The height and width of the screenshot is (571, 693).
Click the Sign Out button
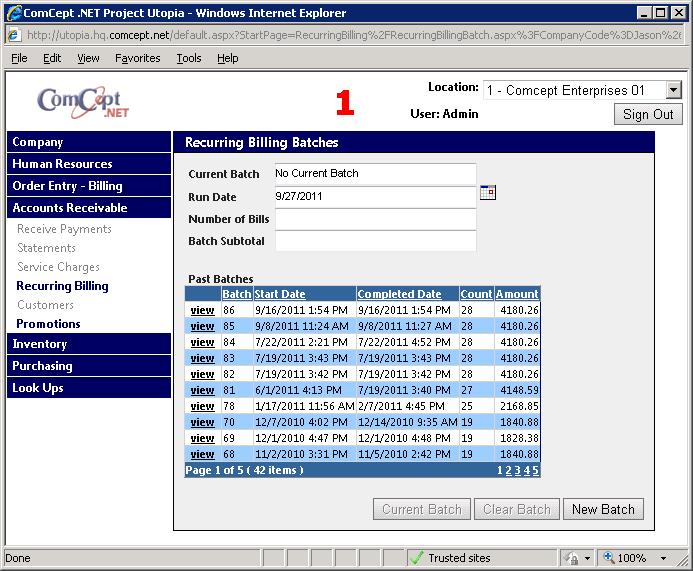(648, 114)
